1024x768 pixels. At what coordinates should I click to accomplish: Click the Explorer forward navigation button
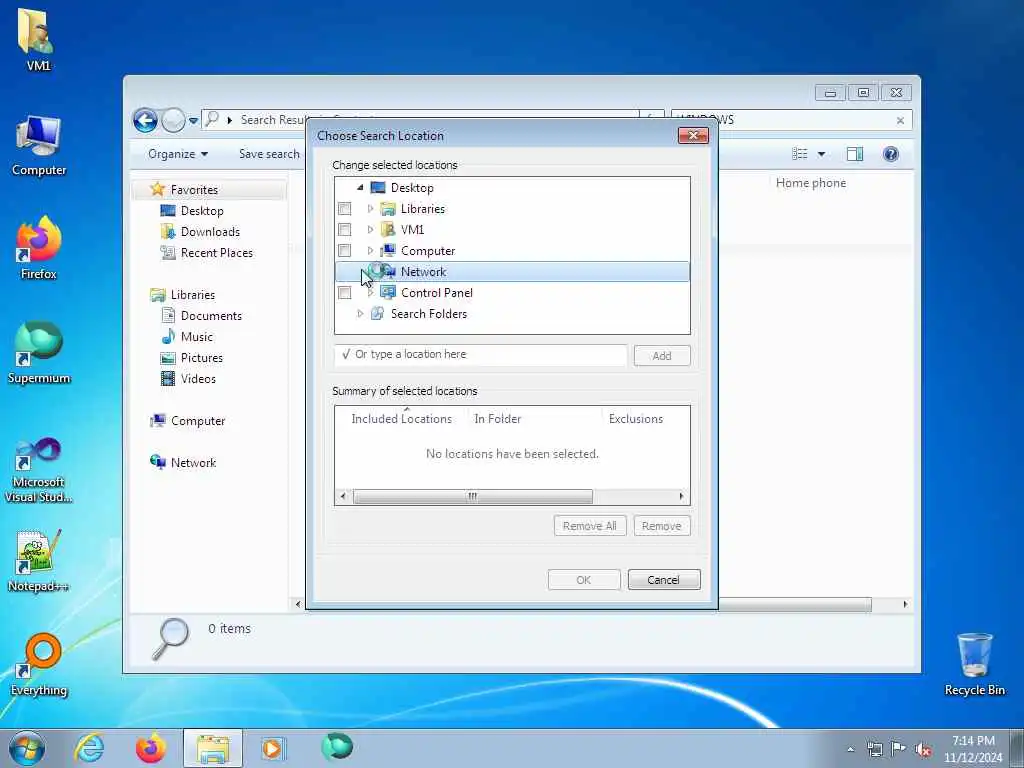173,120
